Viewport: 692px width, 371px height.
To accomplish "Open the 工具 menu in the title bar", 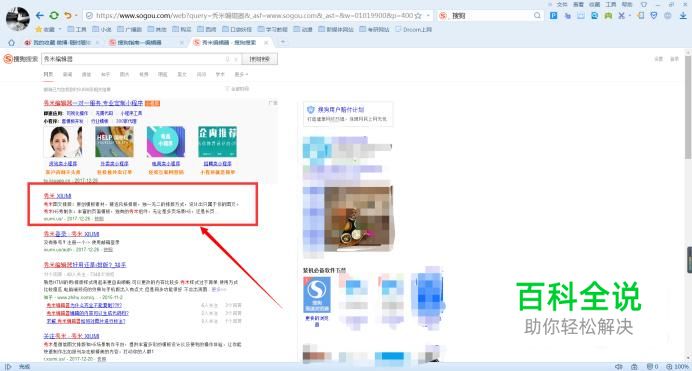I will click(x=610, y=4).
